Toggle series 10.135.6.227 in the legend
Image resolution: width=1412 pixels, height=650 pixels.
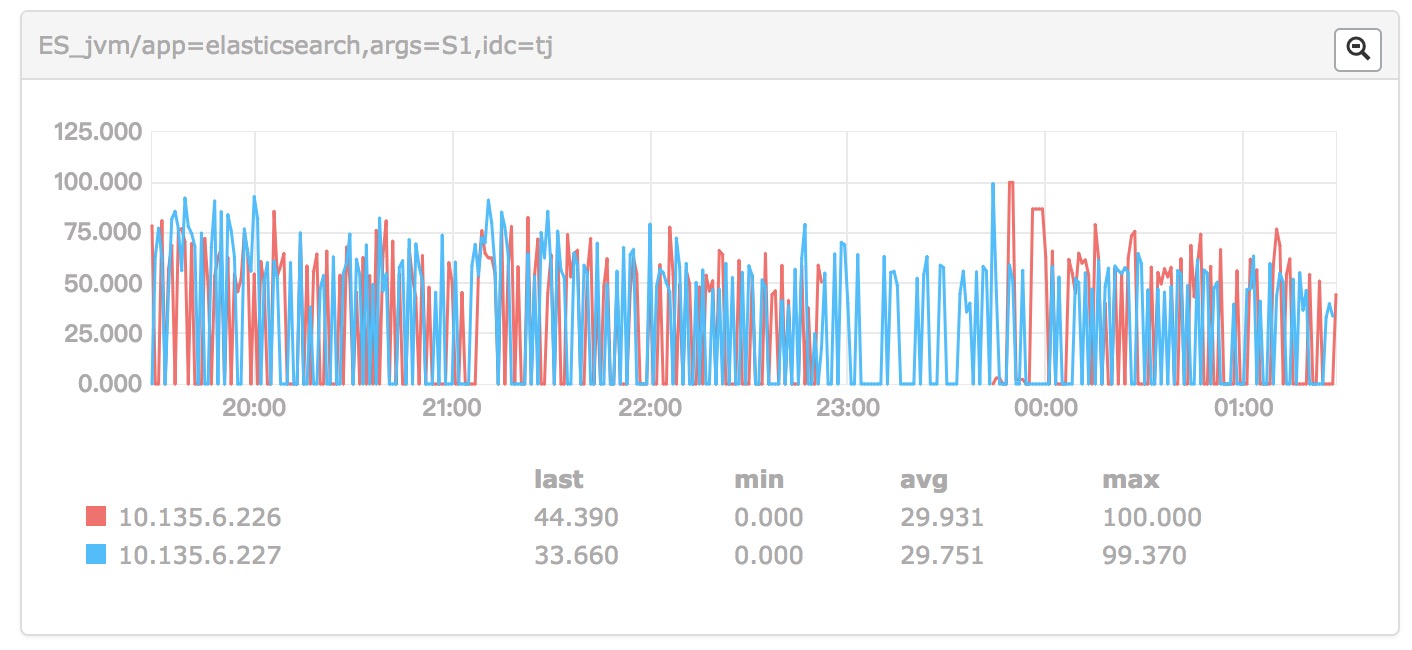coord(199,555)
